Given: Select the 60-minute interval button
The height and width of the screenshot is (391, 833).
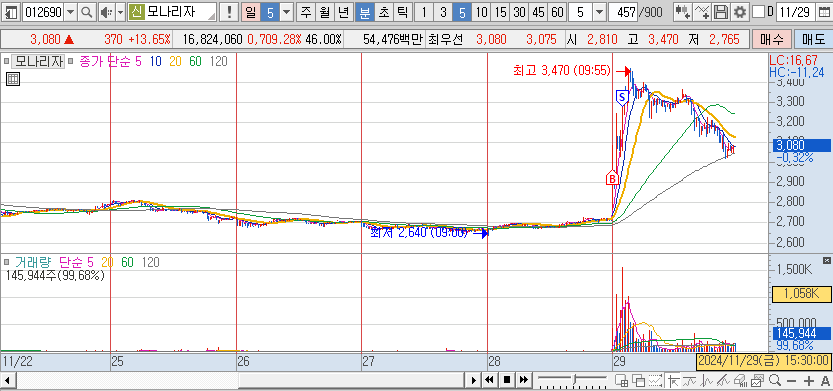Looking at the screenshot, I should click(557, 12).
